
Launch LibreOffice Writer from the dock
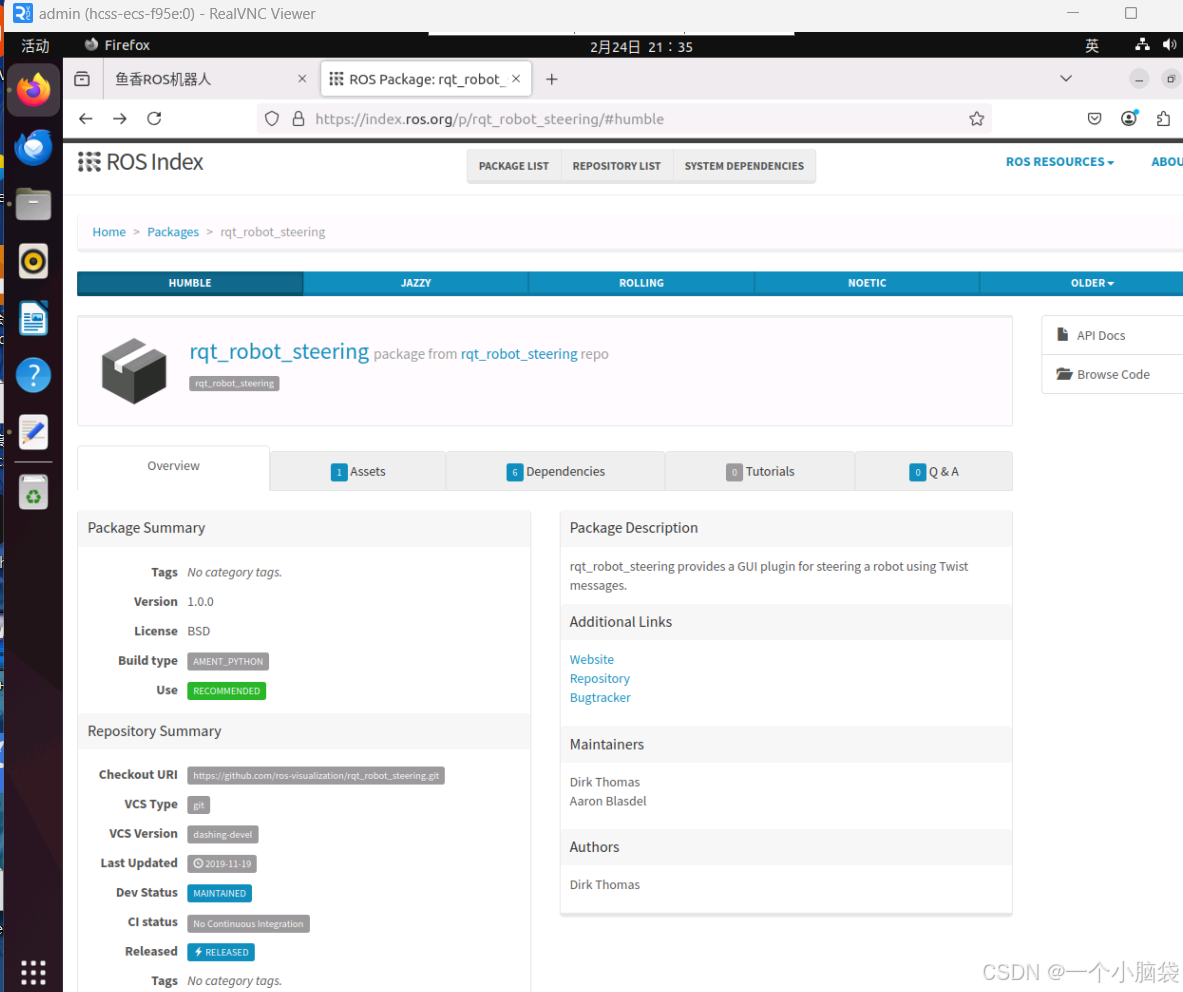click(33, 318)
